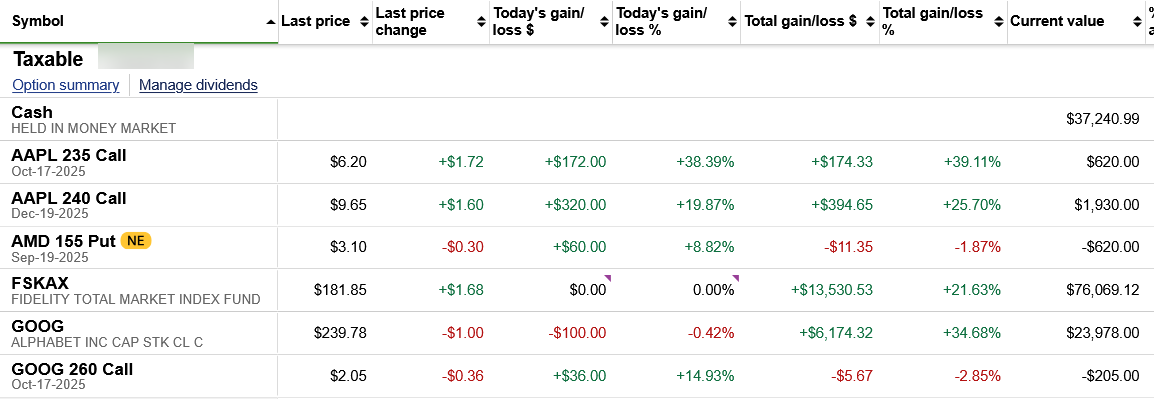Sort by Symbol column arrow icon

[271, 22]
